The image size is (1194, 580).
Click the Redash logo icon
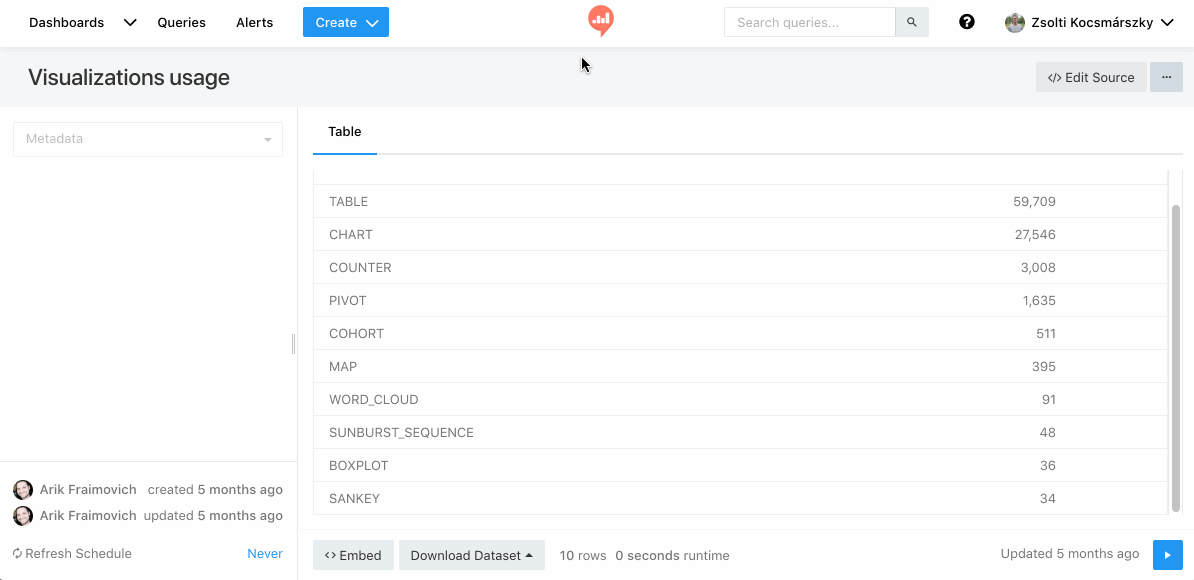pos(600,20)
